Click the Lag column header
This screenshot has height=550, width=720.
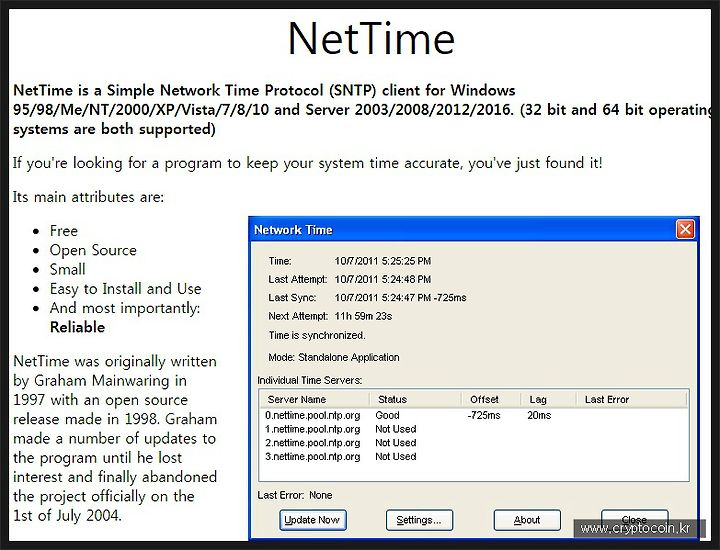pos(548,399)
